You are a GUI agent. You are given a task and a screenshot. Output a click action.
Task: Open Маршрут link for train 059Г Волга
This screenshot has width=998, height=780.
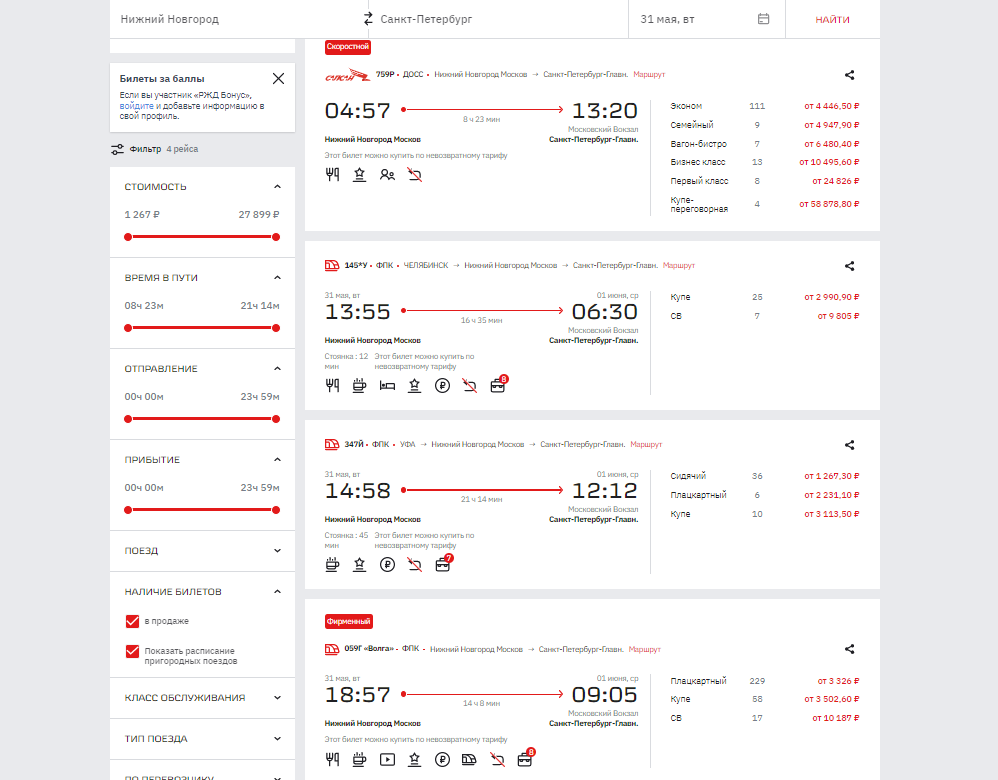[644, 649]
